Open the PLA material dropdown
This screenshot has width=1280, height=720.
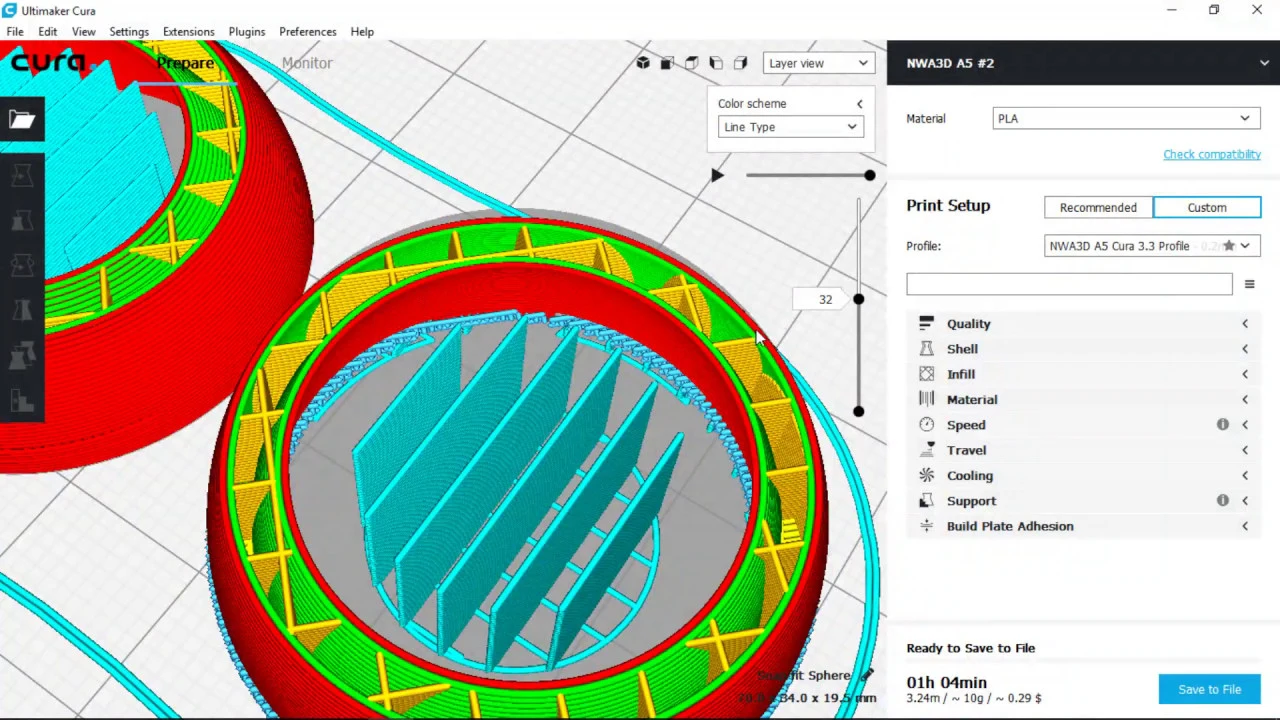click(x=1126, y=118)
